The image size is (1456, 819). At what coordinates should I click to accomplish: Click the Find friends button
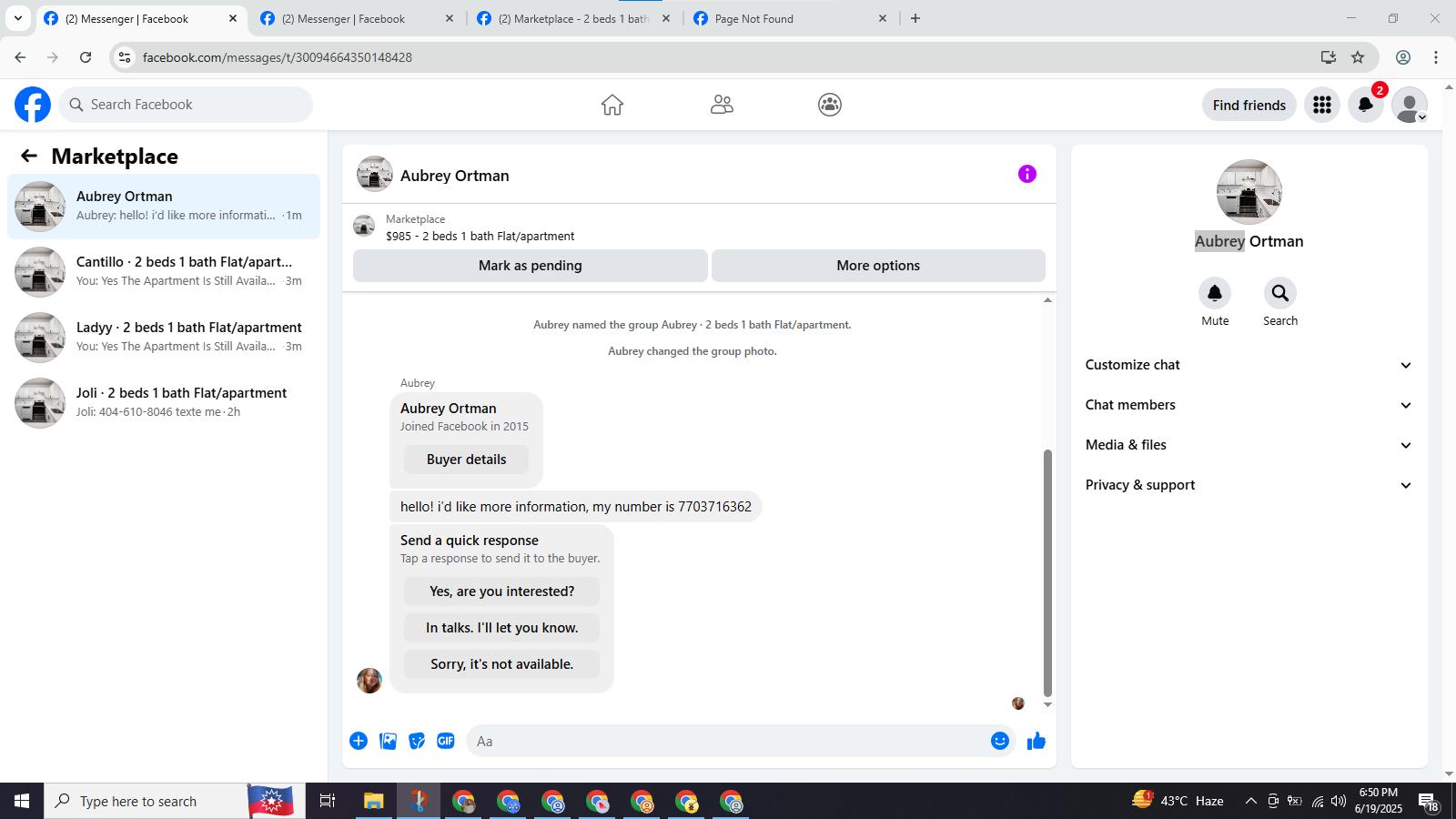click(x=1249, y=105)
